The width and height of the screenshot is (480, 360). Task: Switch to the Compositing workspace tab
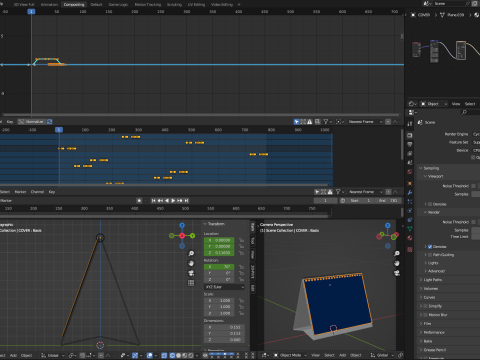click(x=74, y=4)
